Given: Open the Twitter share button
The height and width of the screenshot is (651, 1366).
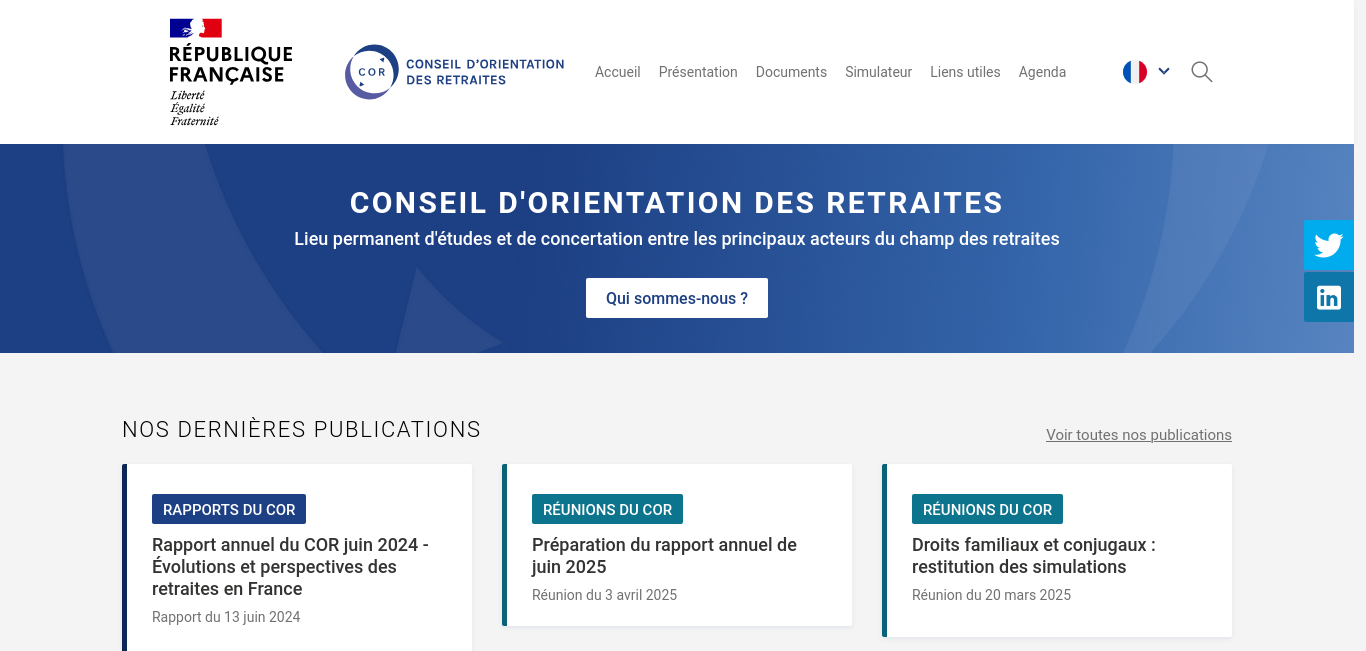Looking at the screenshot, I should coord(1329,245).
